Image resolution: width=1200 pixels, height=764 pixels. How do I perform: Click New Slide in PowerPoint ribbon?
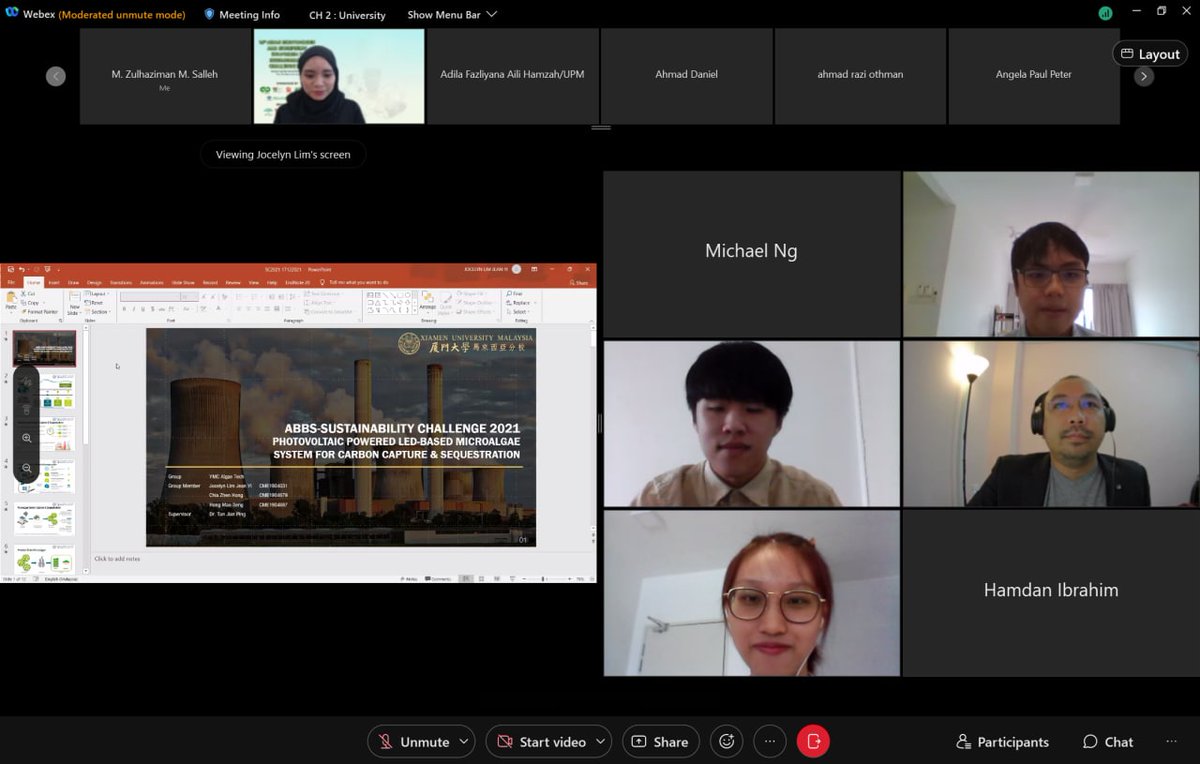pos(74,302)
